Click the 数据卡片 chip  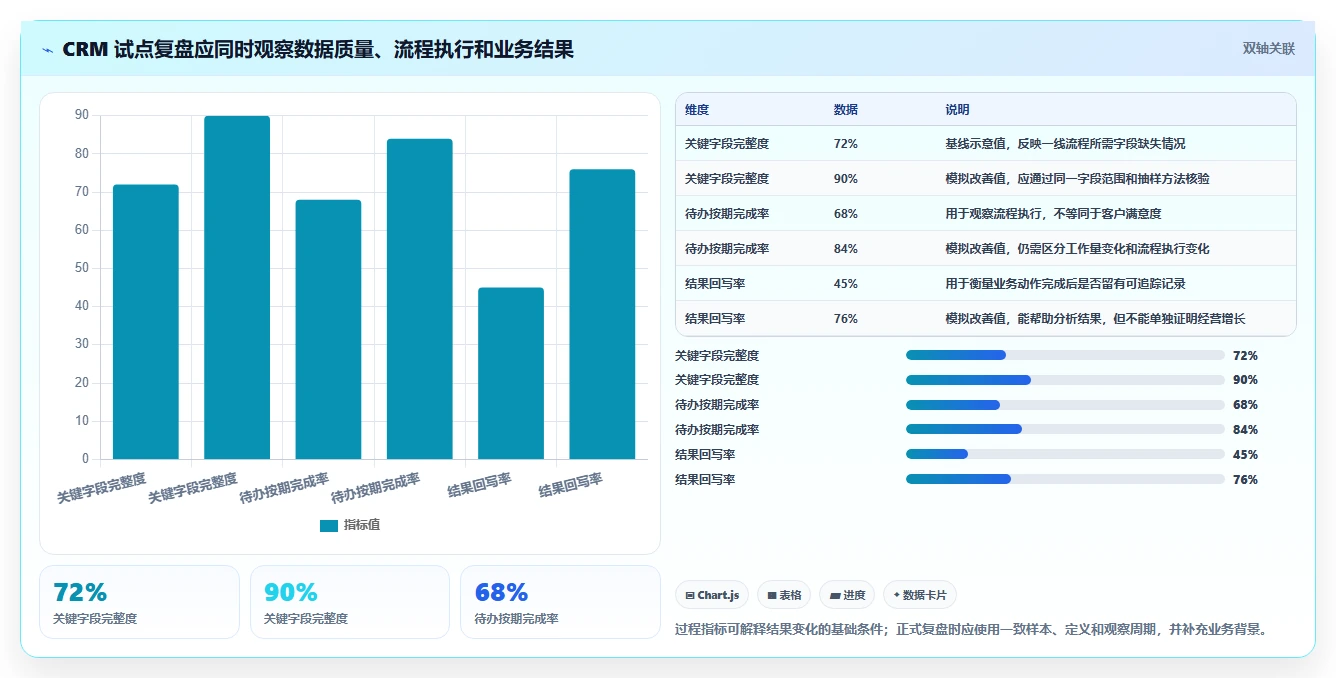point(920,595)
